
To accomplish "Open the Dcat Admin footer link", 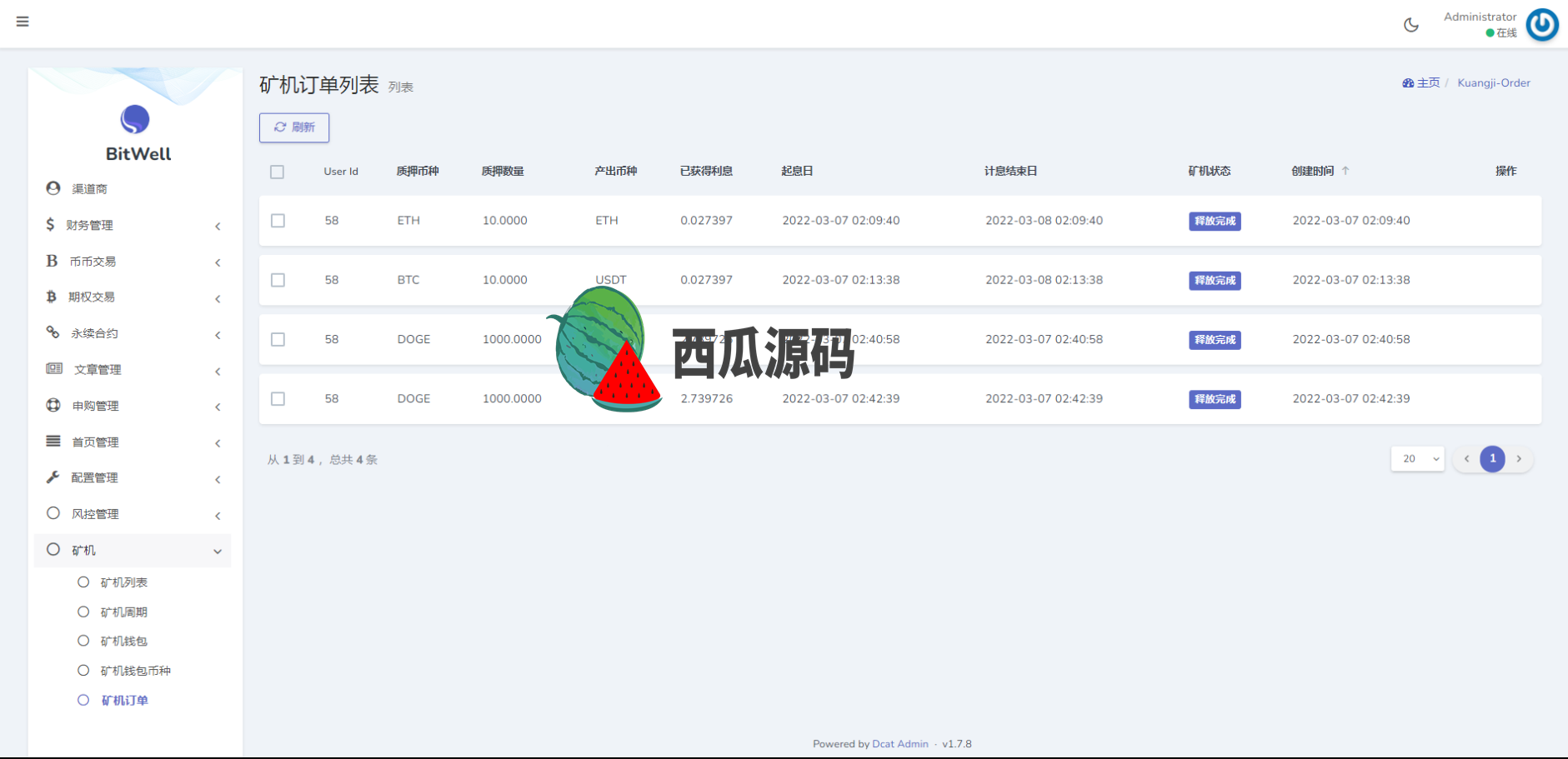I will pyautogui.click(x=900, y=744).
